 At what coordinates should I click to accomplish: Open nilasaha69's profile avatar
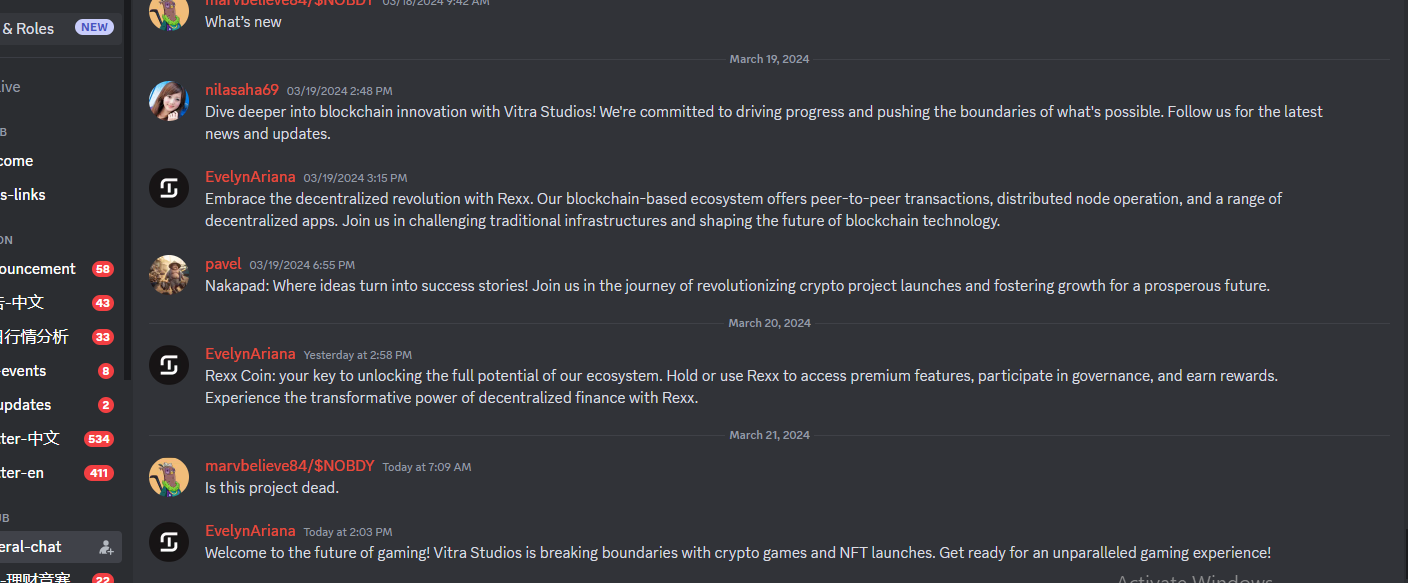[169, 101]
